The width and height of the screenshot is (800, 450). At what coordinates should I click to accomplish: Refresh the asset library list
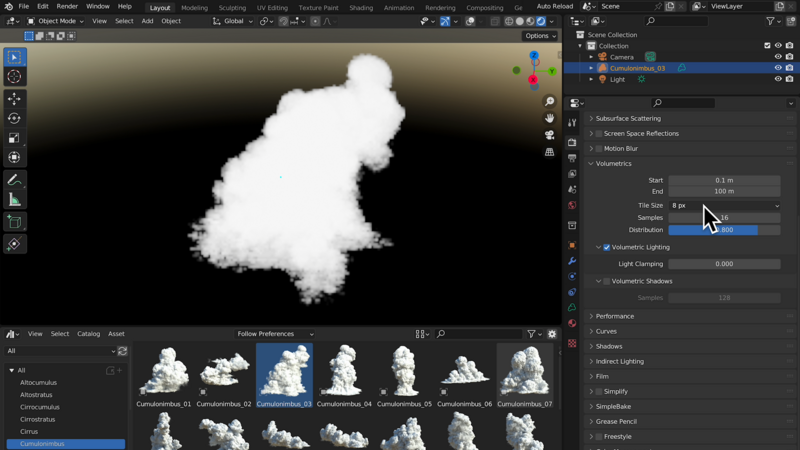pyautogui.click(x=122, y=351)
